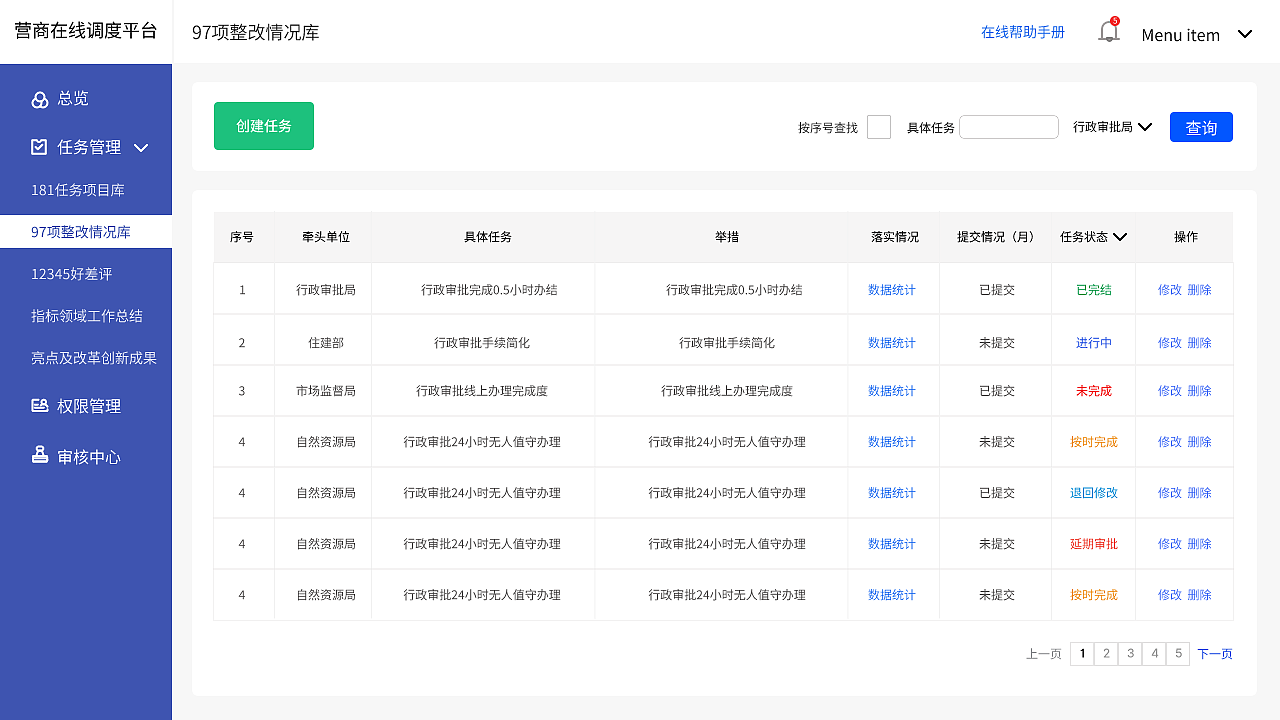
Task: Click the 退回修改 status text
Action: click(x=1094, y=493)
